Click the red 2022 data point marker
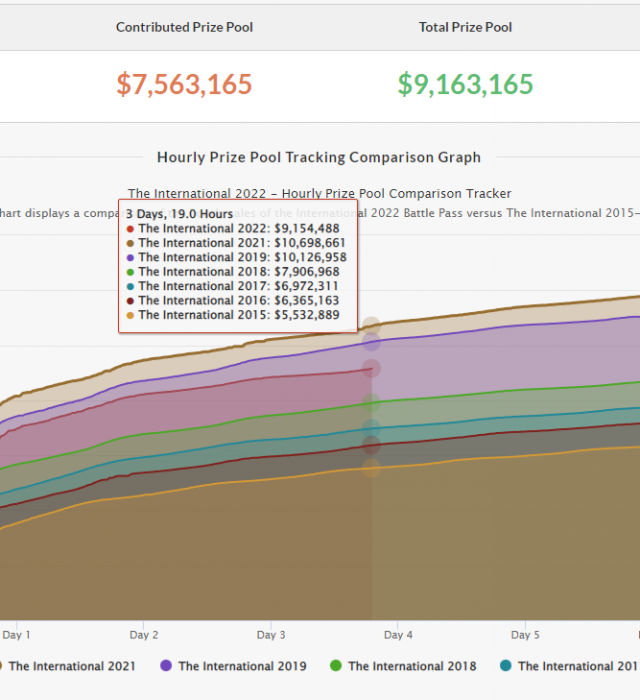Viewport: 640px width, 700px height. (x=371, y=369)
